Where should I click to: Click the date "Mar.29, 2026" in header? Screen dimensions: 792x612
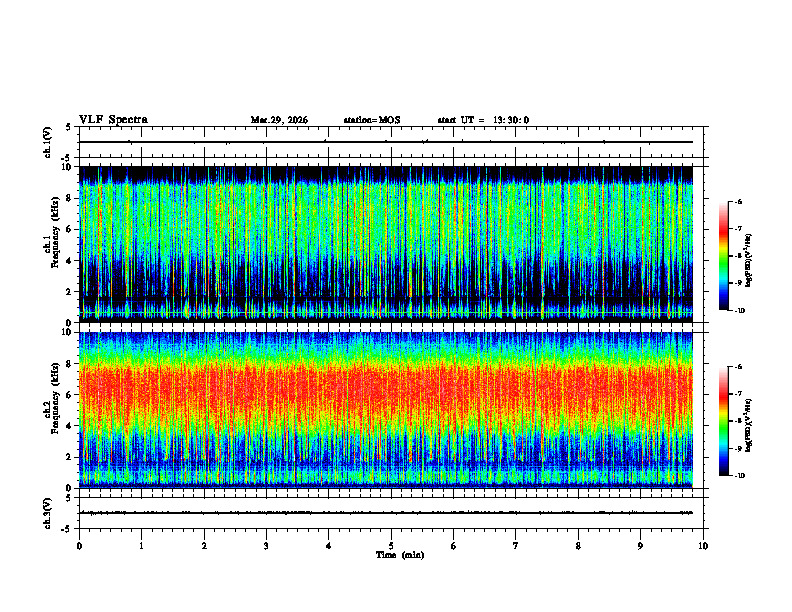tap(279, 120)
